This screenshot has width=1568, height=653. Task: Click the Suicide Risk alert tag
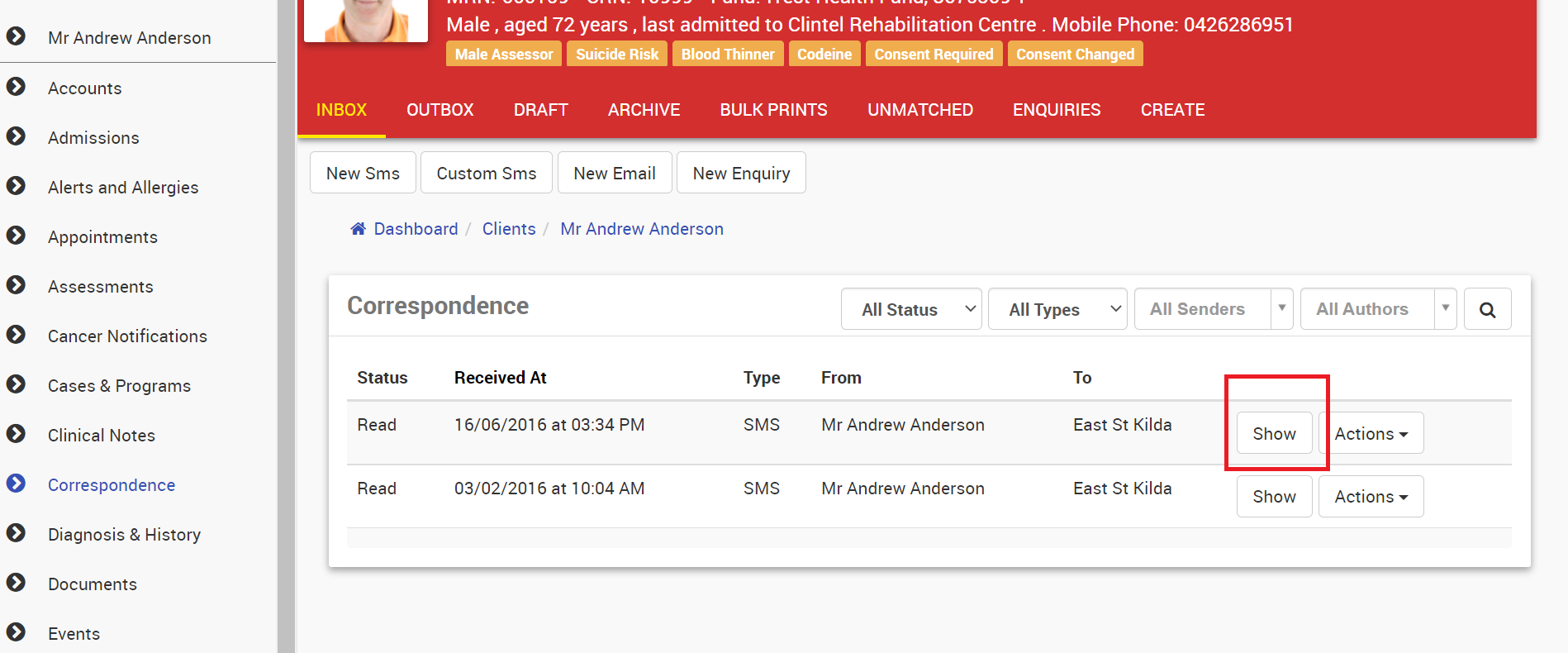pos(617,54)
